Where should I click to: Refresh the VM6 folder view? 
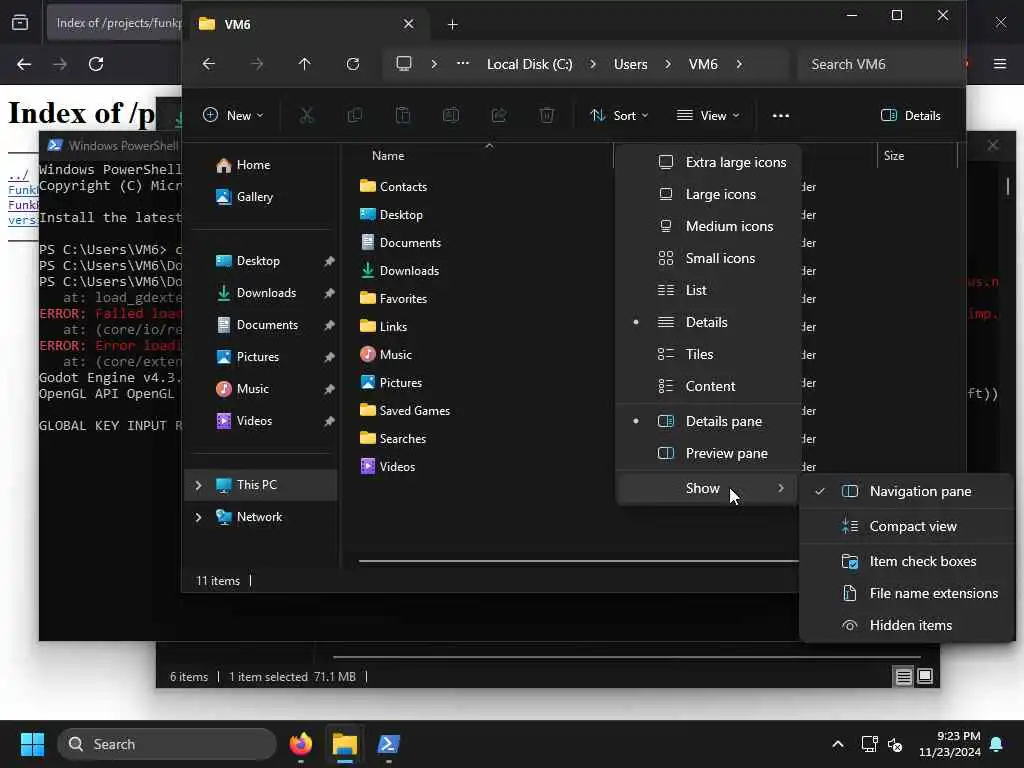353,64
